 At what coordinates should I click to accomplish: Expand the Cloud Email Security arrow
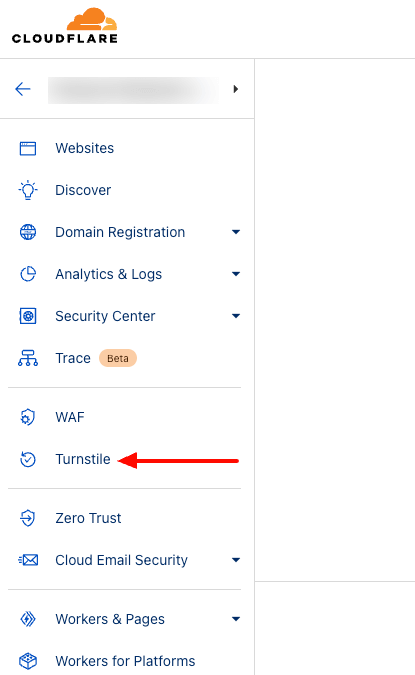click(235, 560)
